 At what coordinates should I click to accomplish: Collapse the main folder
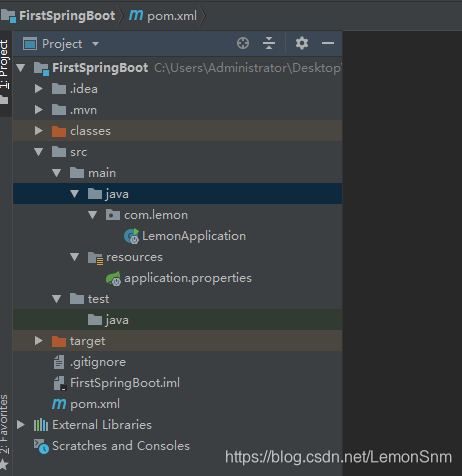coord(57,173)
